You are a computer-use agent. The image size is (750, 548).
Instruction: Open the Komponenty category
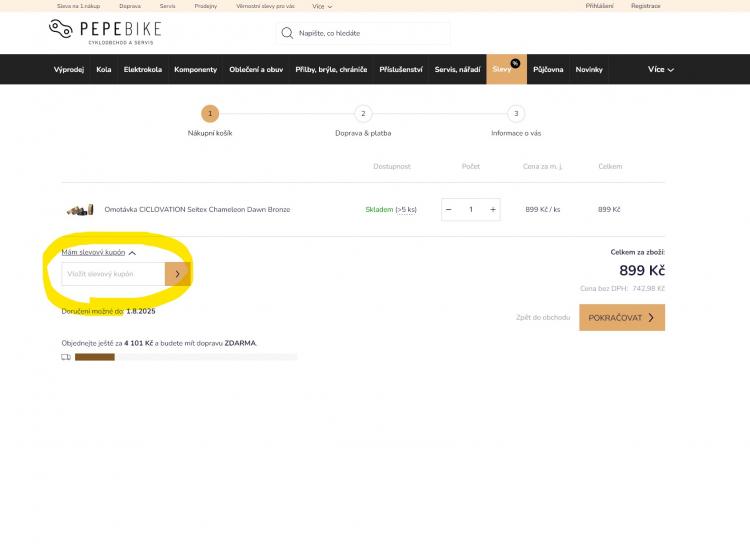[195, 70]
